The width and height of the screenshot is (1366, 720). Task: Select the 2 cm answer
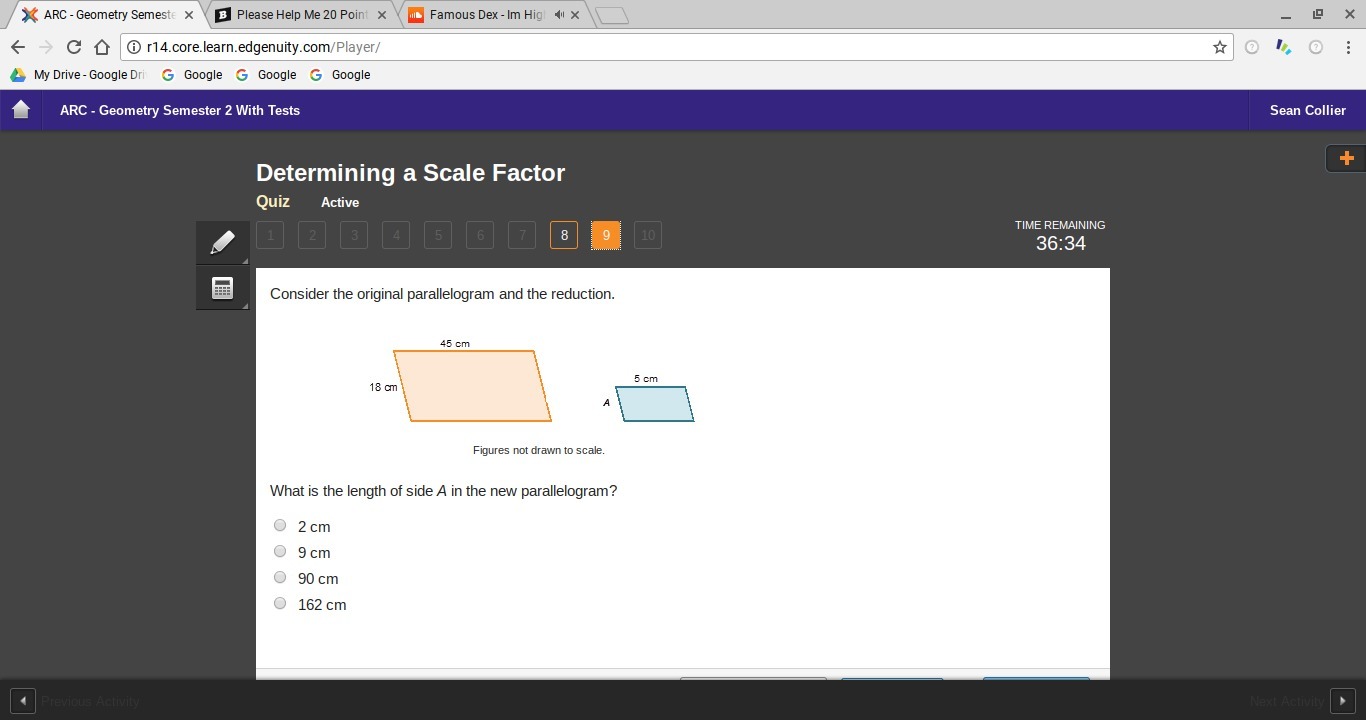(280, 525)
